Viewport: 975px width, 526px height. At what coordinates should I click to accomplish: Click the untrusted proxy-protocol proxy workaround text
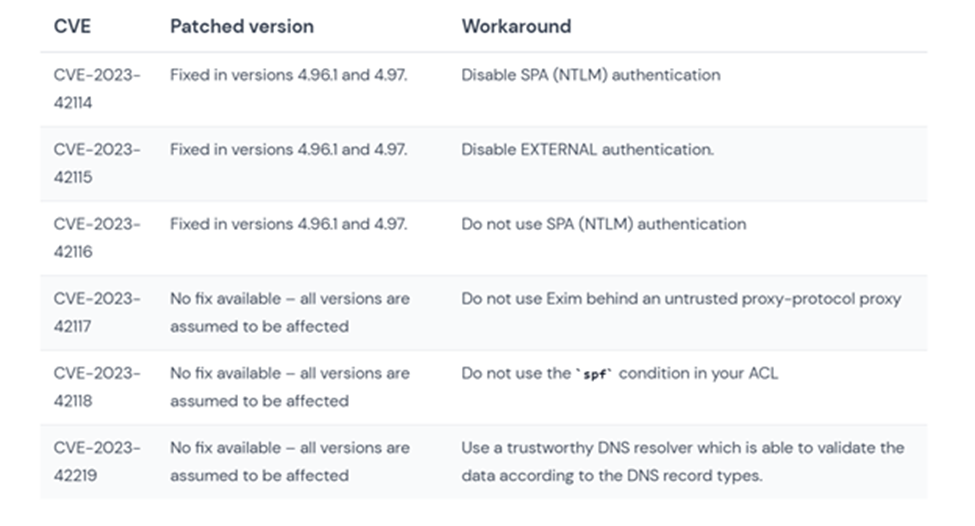[x=681, y=299]
